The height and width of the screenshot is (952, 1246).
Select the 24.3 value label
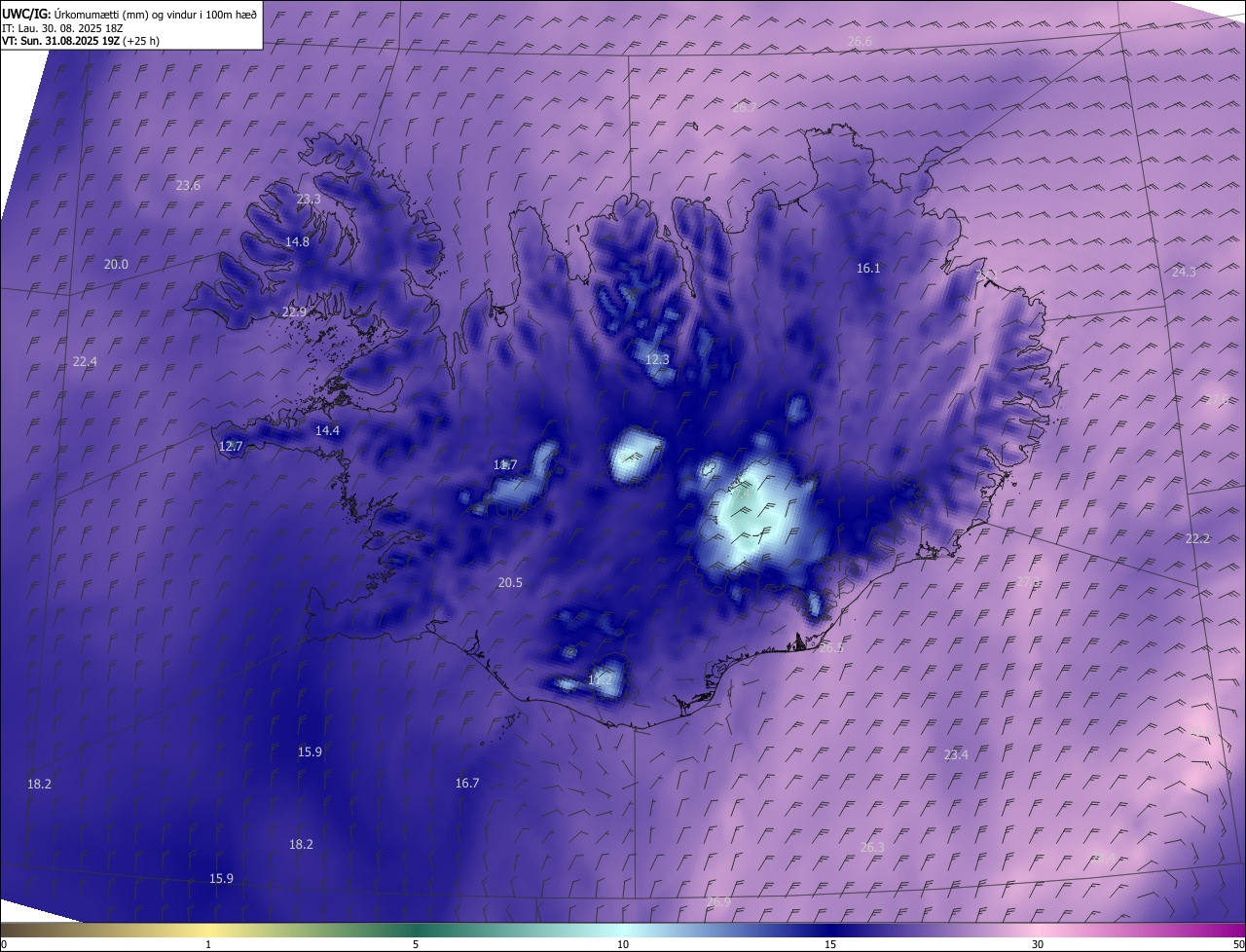[1184, 272]
